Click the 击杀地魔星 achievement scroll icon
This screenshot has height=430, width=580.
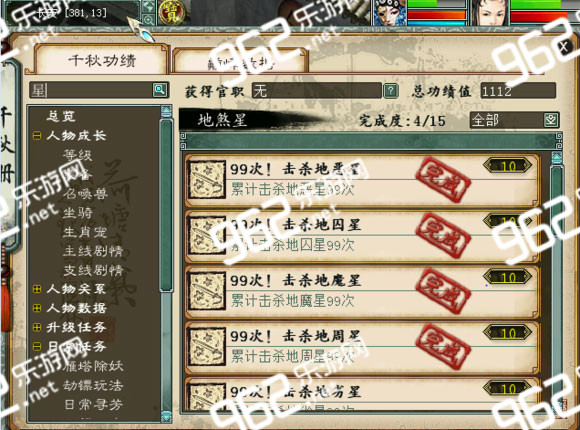point(206,291)
